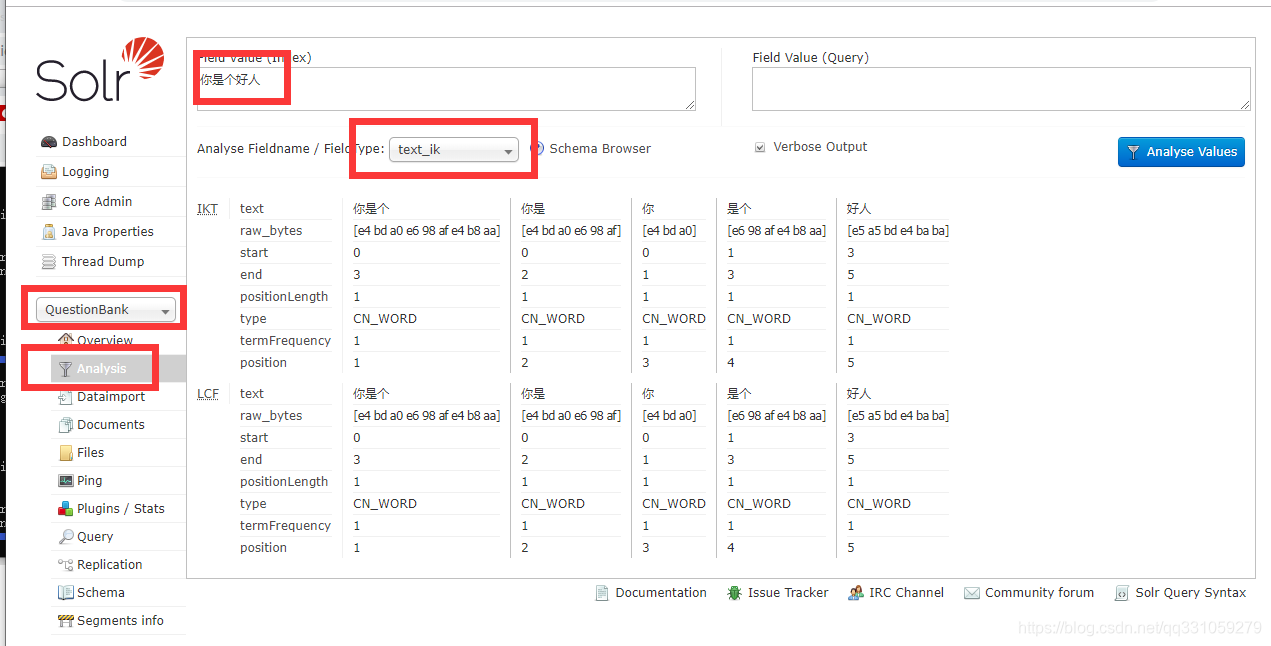The image size is (1271, 646).
Task: Select the Analysis tab
Action: point(98,368)
